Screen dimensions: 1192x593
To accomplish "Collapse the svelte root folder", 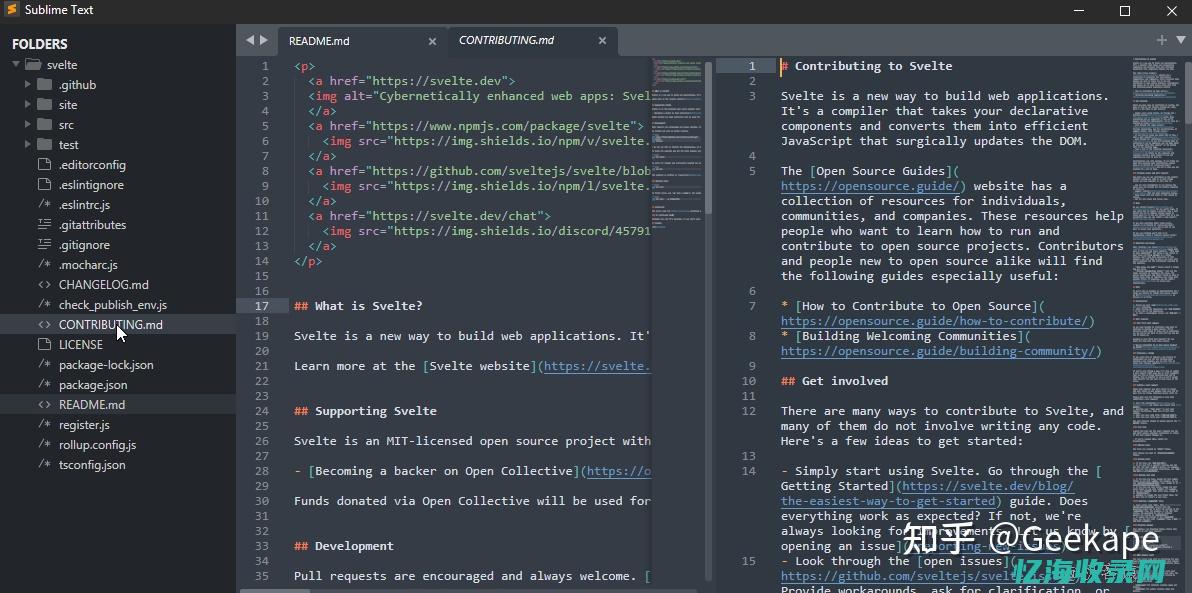I will click(x=15, y=65).
